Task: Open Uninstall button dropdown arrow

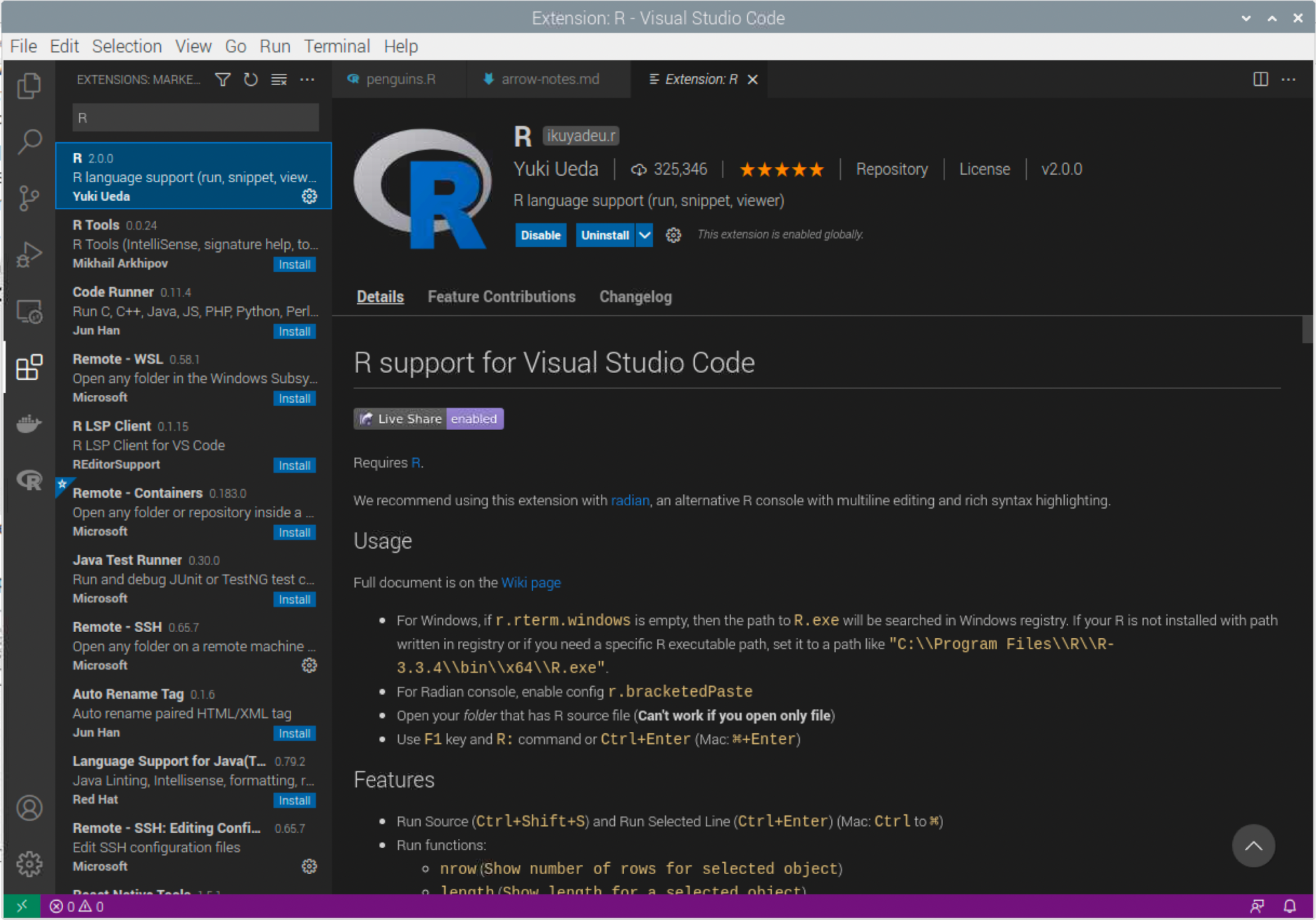Action: pos(645,235)
